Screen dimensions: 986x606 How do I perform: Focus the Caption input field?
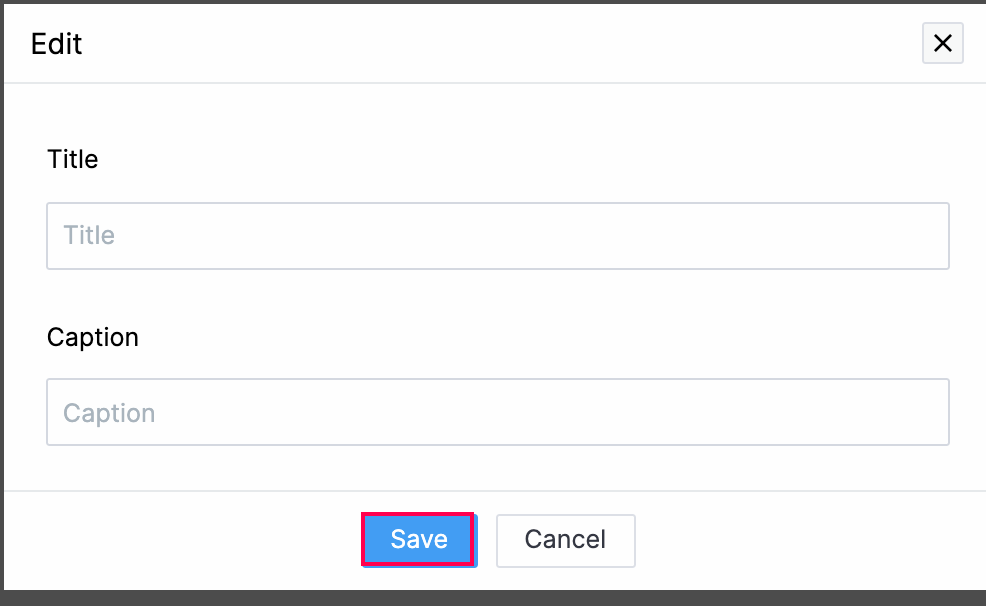point(497,412)
